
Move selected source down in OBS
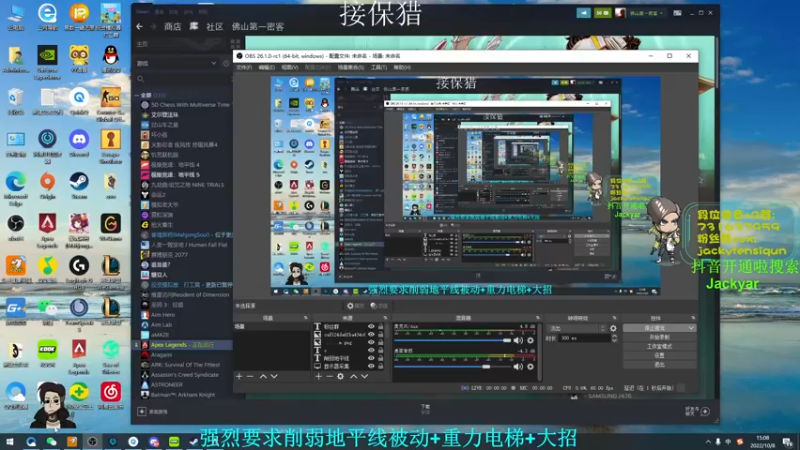point(364,377)
